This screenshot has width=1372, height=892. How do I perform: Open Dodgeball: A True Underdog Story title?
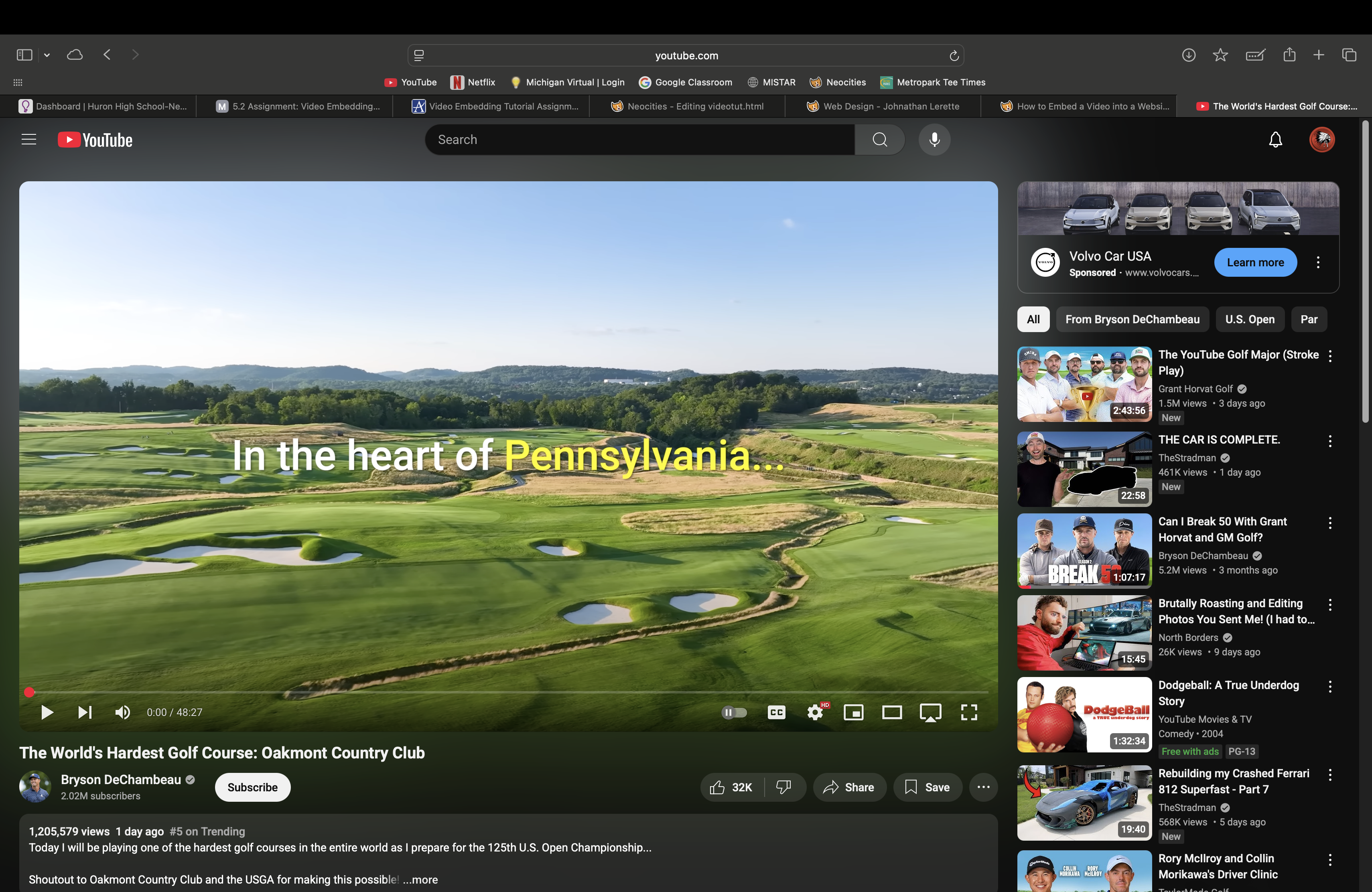1228,693
